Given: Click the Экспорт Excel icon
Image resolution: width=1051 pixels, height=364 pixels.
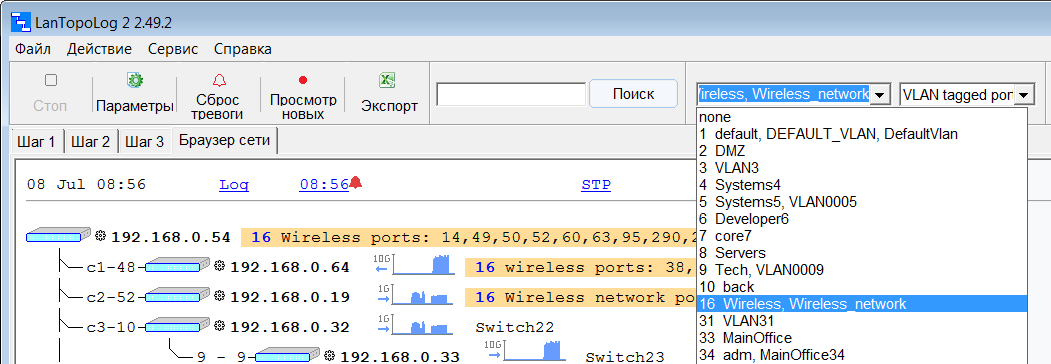Looking at the screenshot, I should 386,80.
